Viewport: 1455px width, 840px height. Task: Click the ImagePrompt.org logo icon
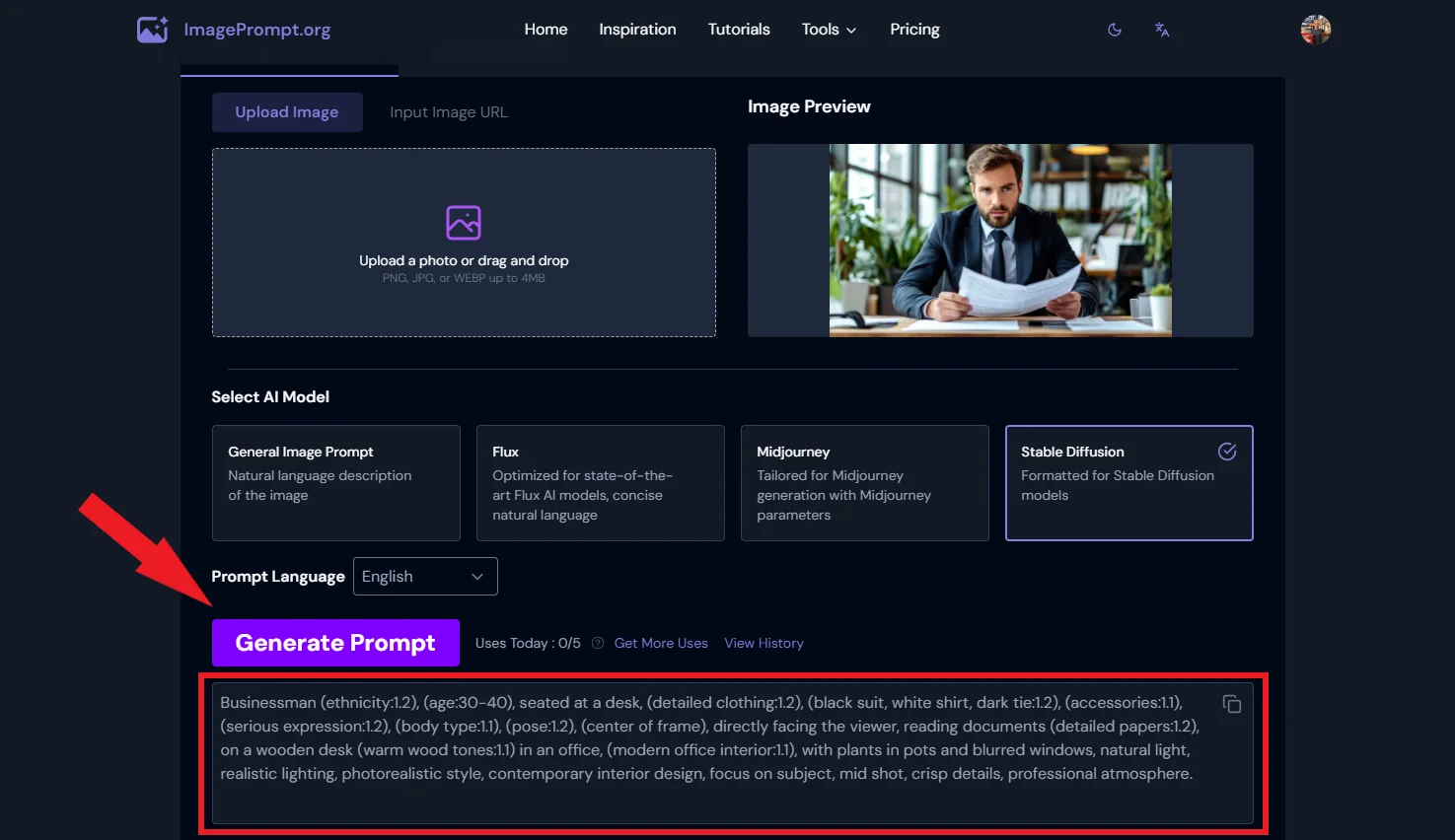152,30
